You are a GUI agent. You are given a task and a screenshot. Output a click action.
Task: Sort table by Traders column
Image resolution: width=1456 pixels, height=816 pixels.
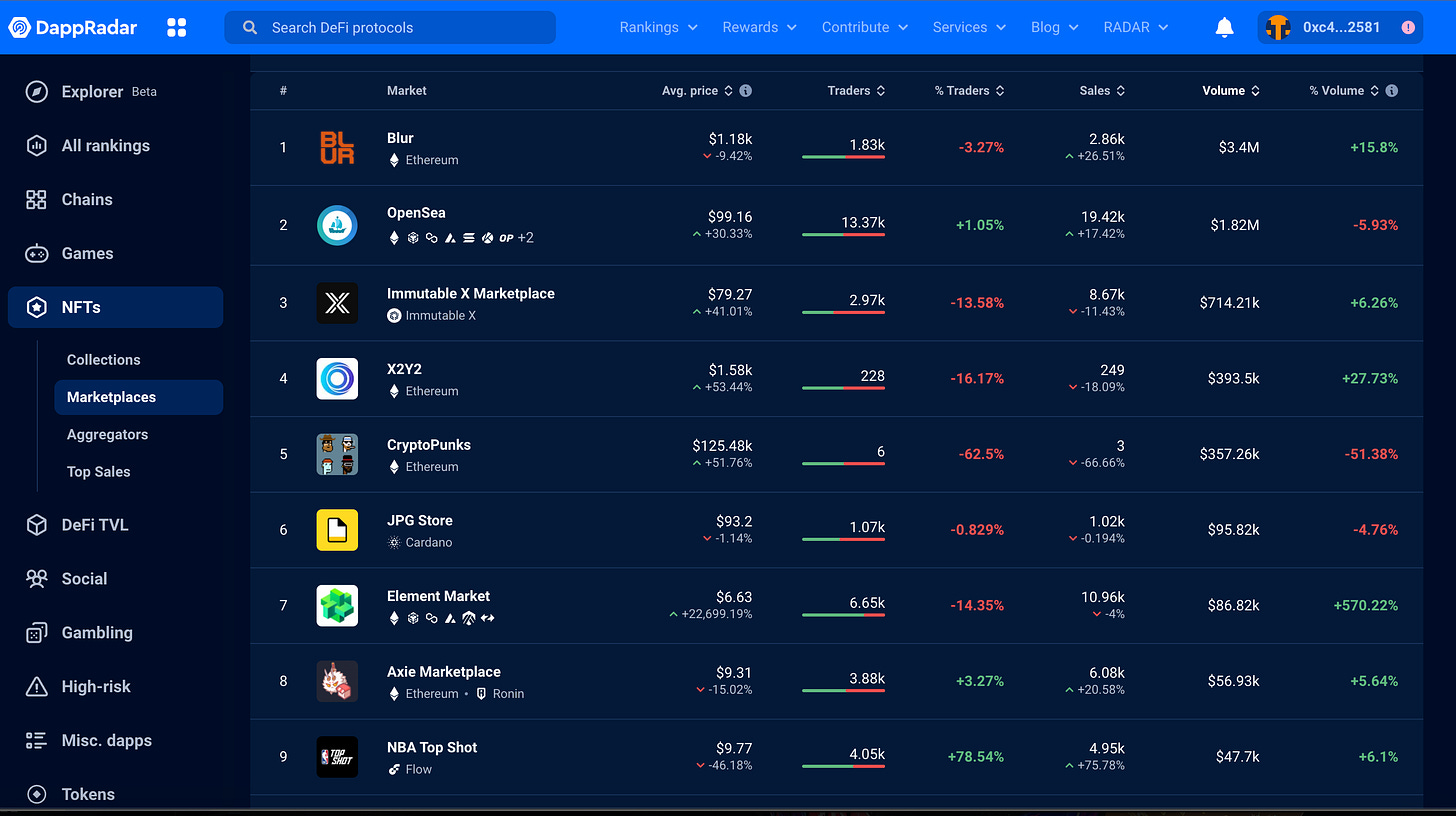pyautogui.click(x=856, y=91)
